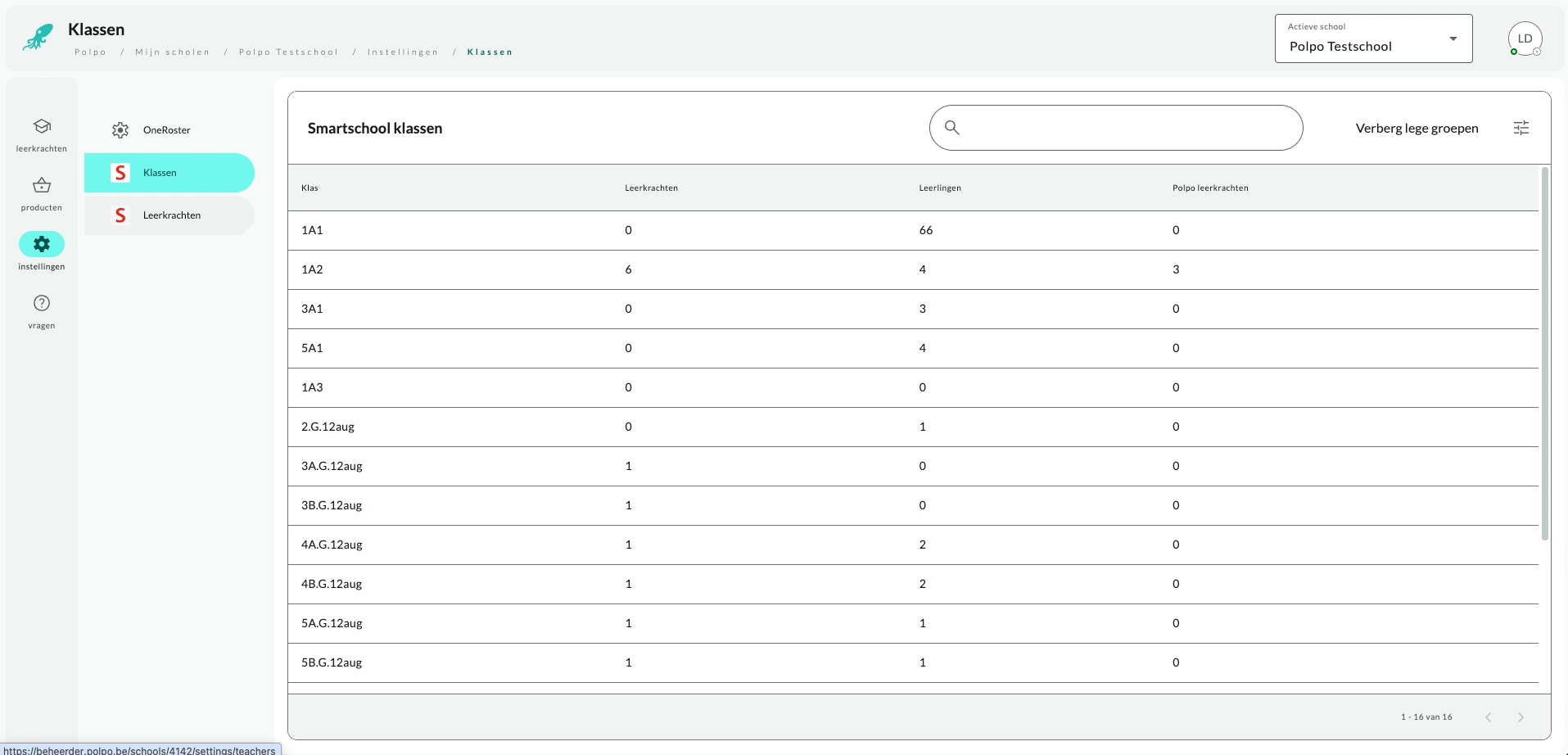Select the class row 5A.G.12aug
Viewport: 1568px width, 755px height.
coord(913,624)
